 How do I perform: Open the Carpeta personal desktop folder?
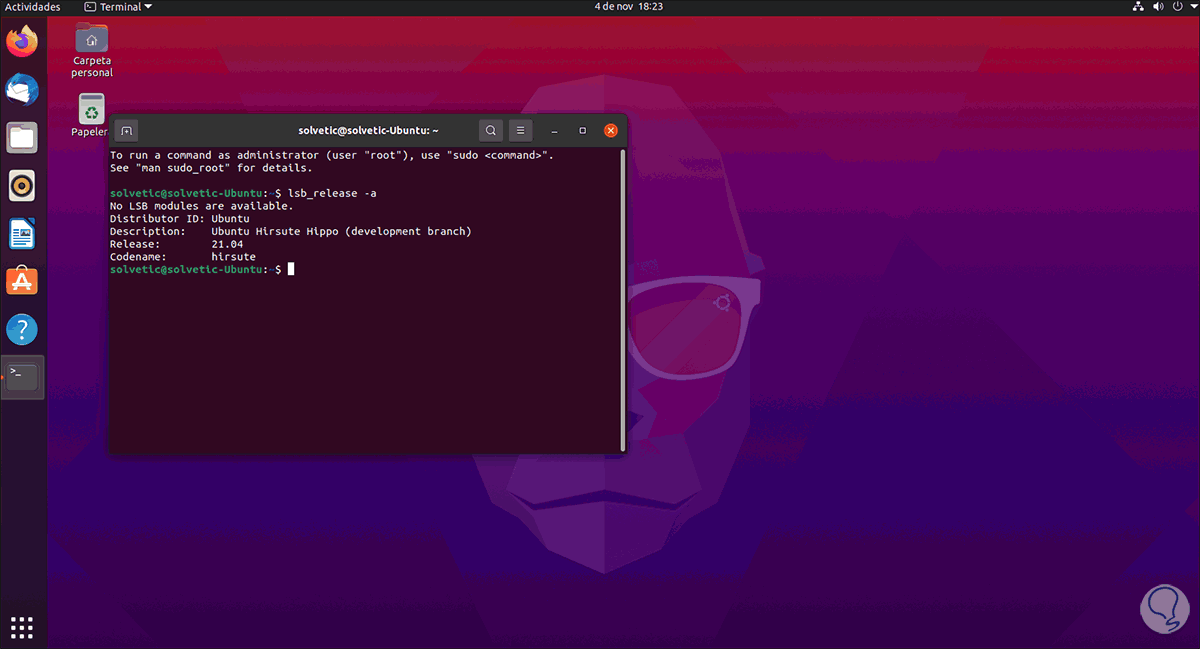click(x=92, y=50)
